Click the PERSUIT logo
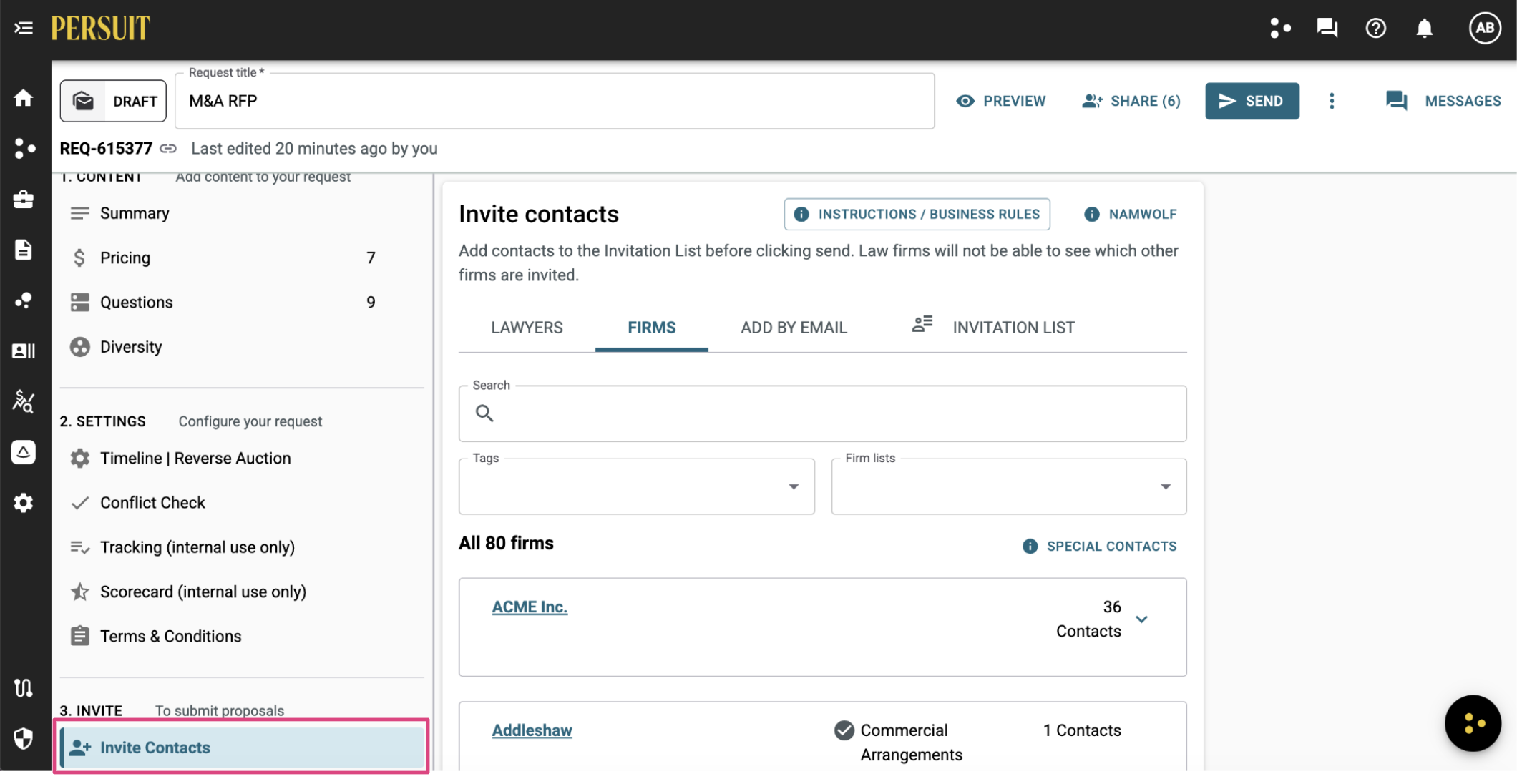 100,29
